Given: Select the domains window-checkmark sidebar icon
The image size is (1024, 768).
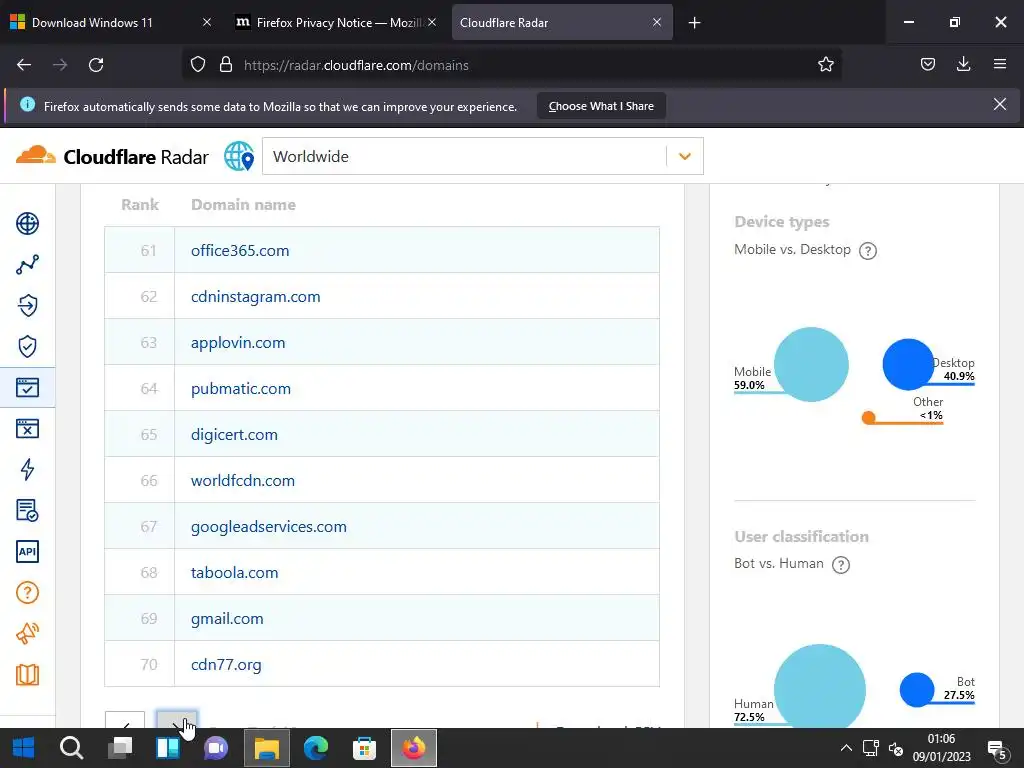Looking at the screenshot, I should point(27,387).
